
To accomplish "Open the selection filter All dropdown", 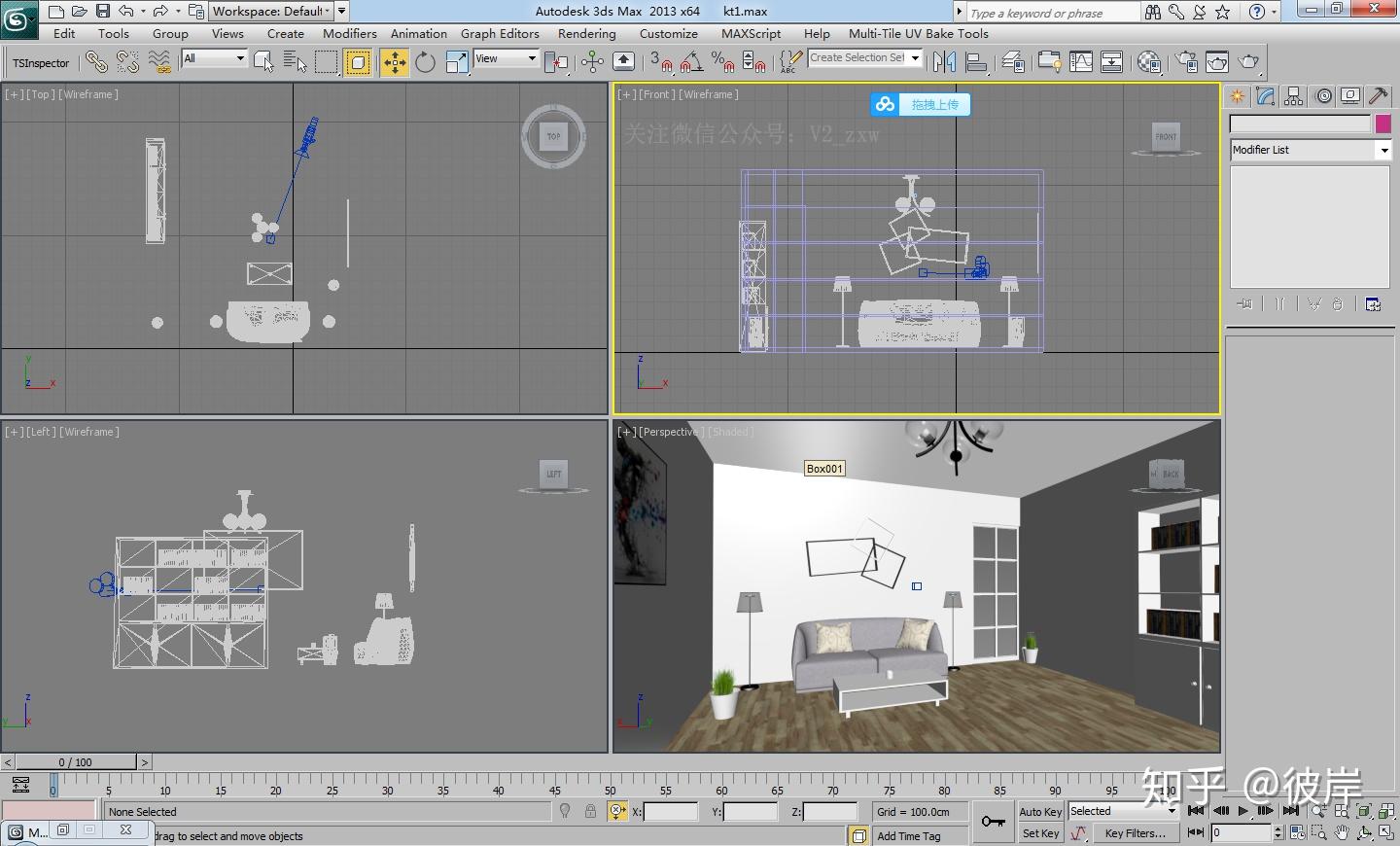I will [214, 58].
